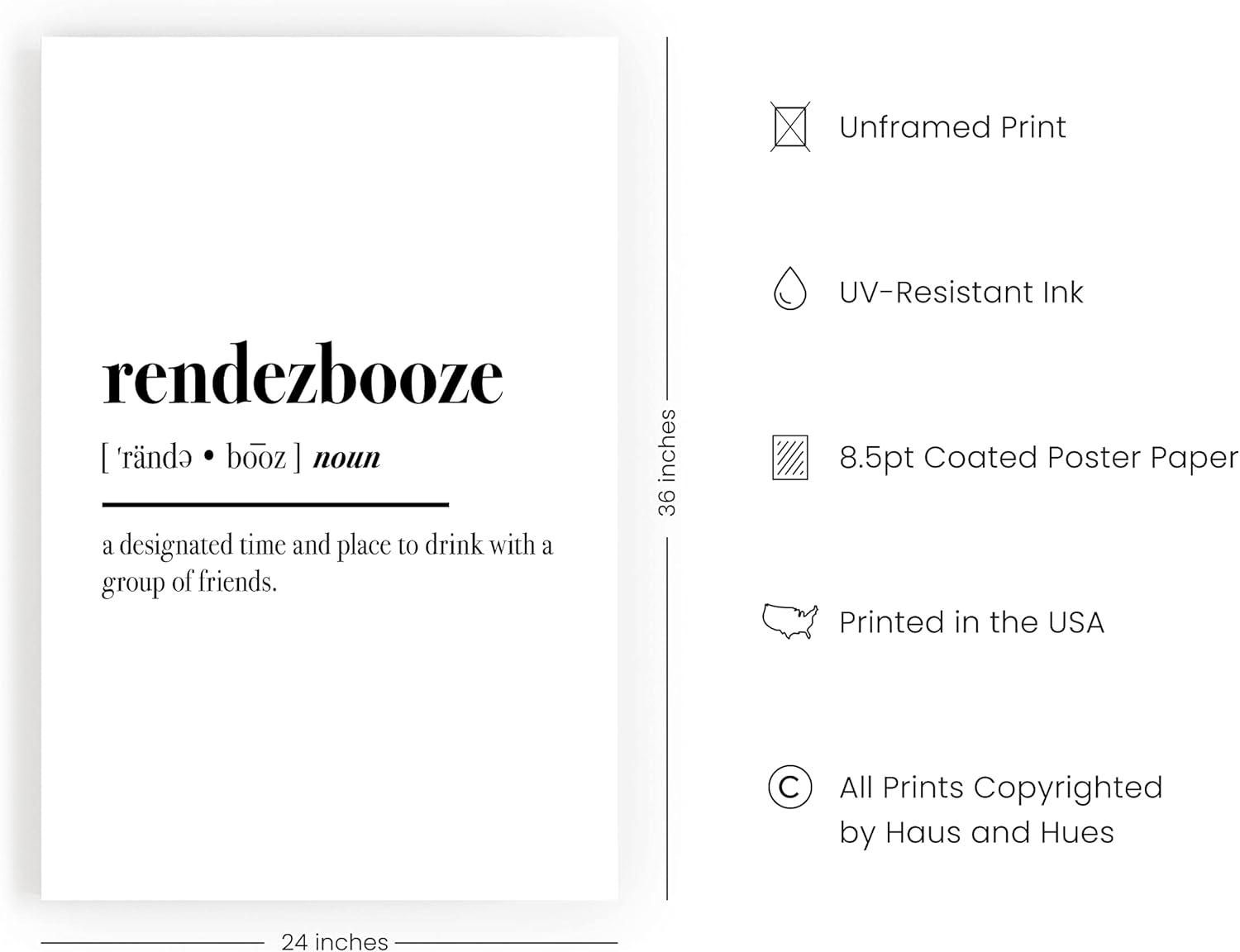Click the "Printed in the USA" text

971,622
